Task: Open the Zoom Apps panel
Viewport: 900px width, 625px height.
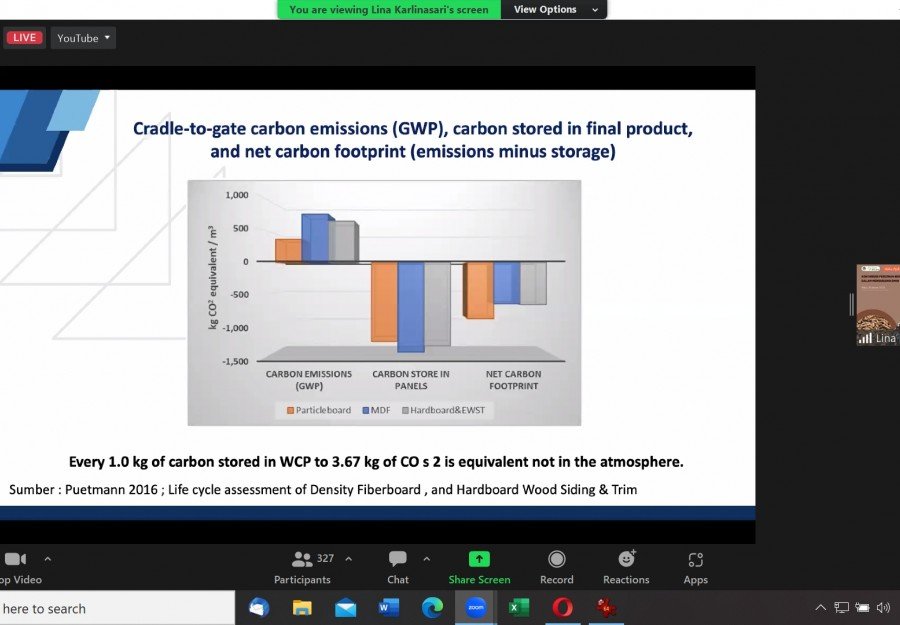Action: (x=696, y=568)
